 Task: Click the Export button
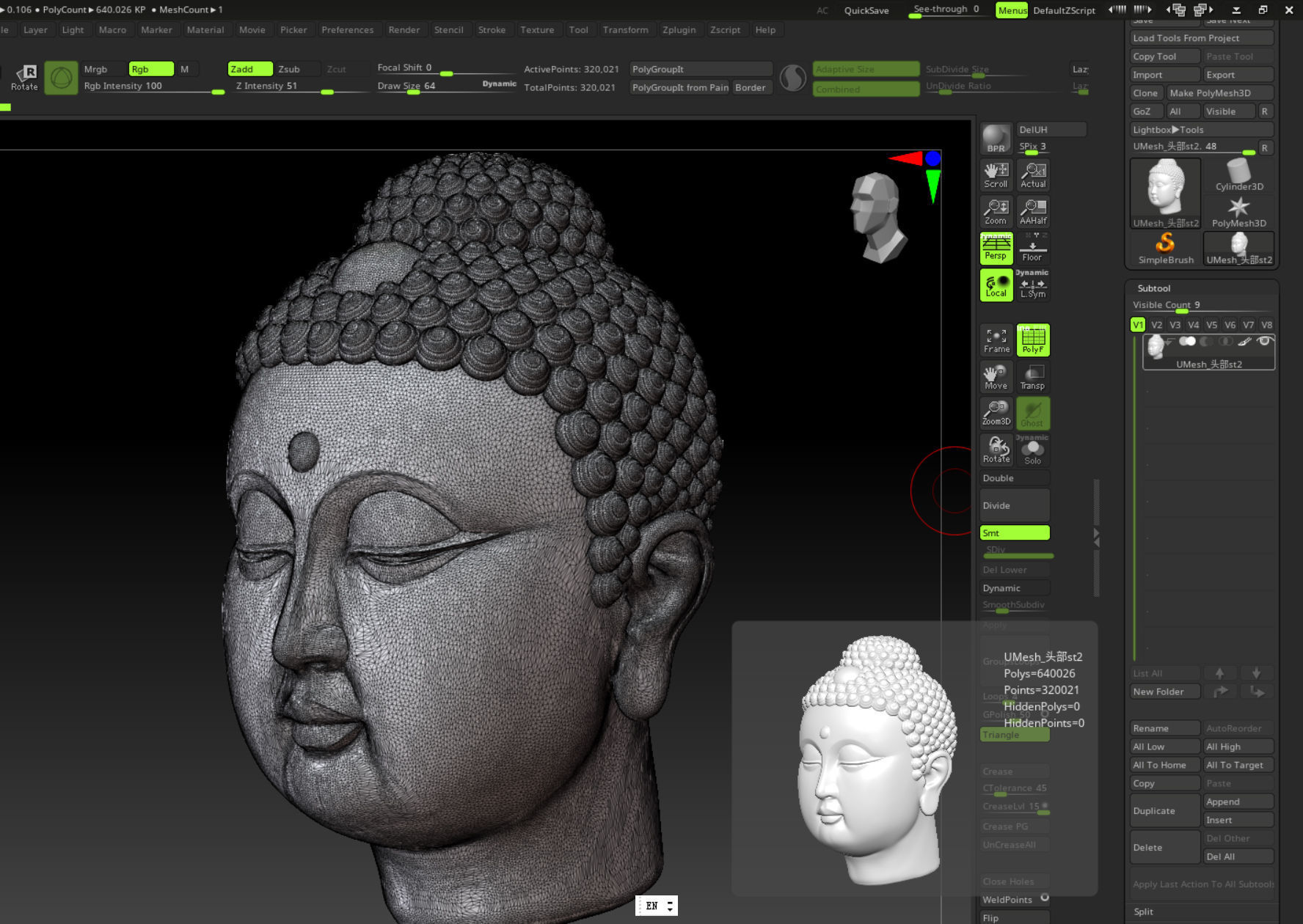point(1238,75)
